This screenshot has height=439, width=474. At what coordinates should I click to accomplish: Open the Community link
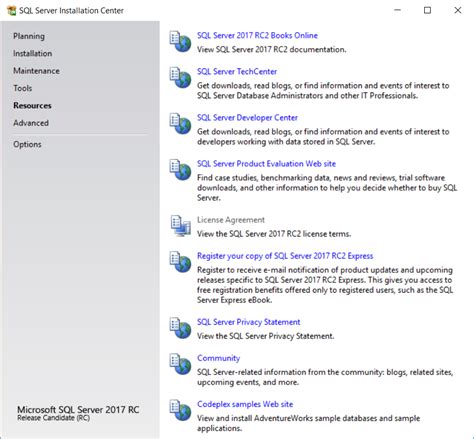point(218,358)
